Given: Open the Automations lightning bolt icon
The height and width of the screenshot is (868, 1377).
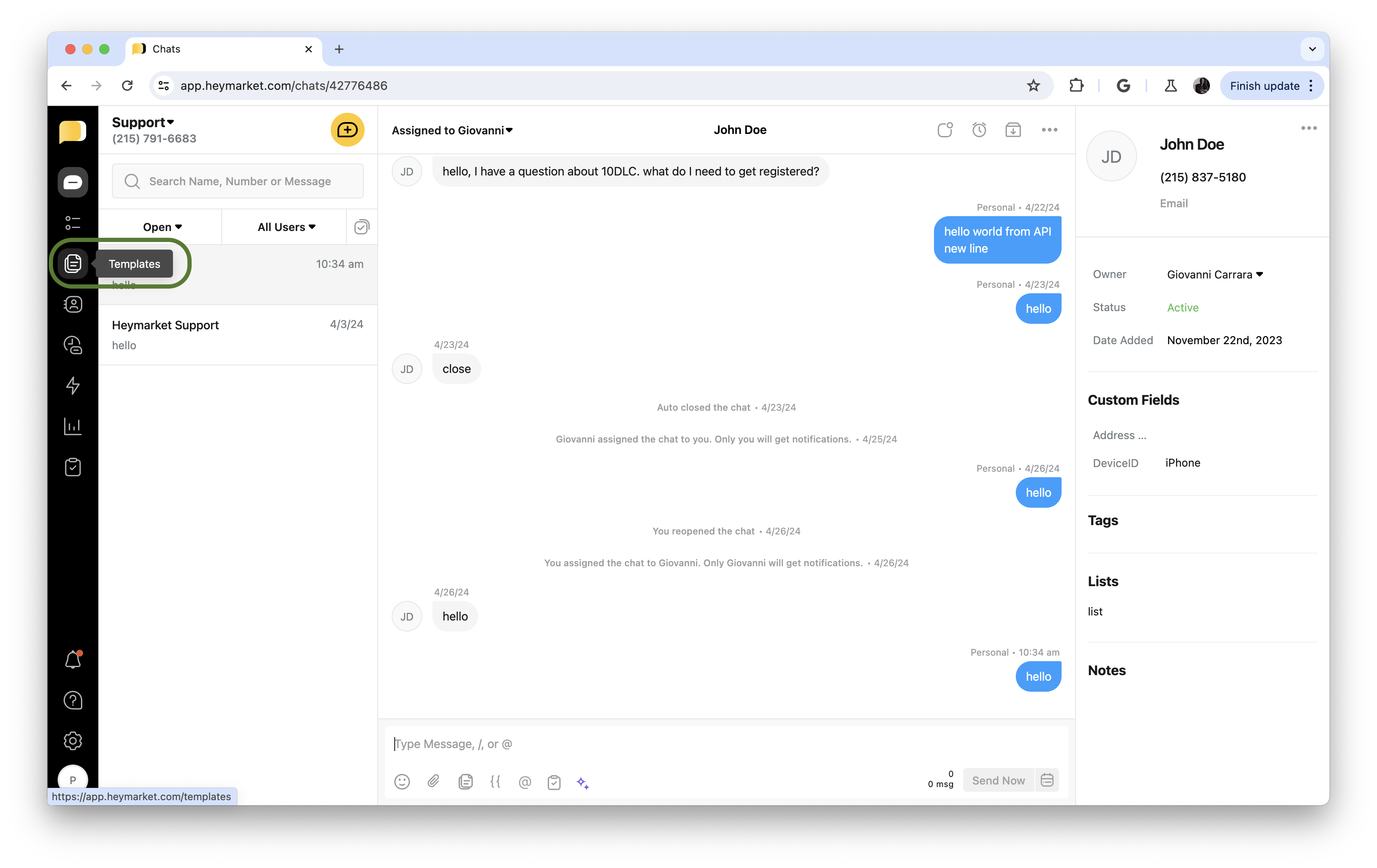Looking at the screenshot, I should 72,385.
